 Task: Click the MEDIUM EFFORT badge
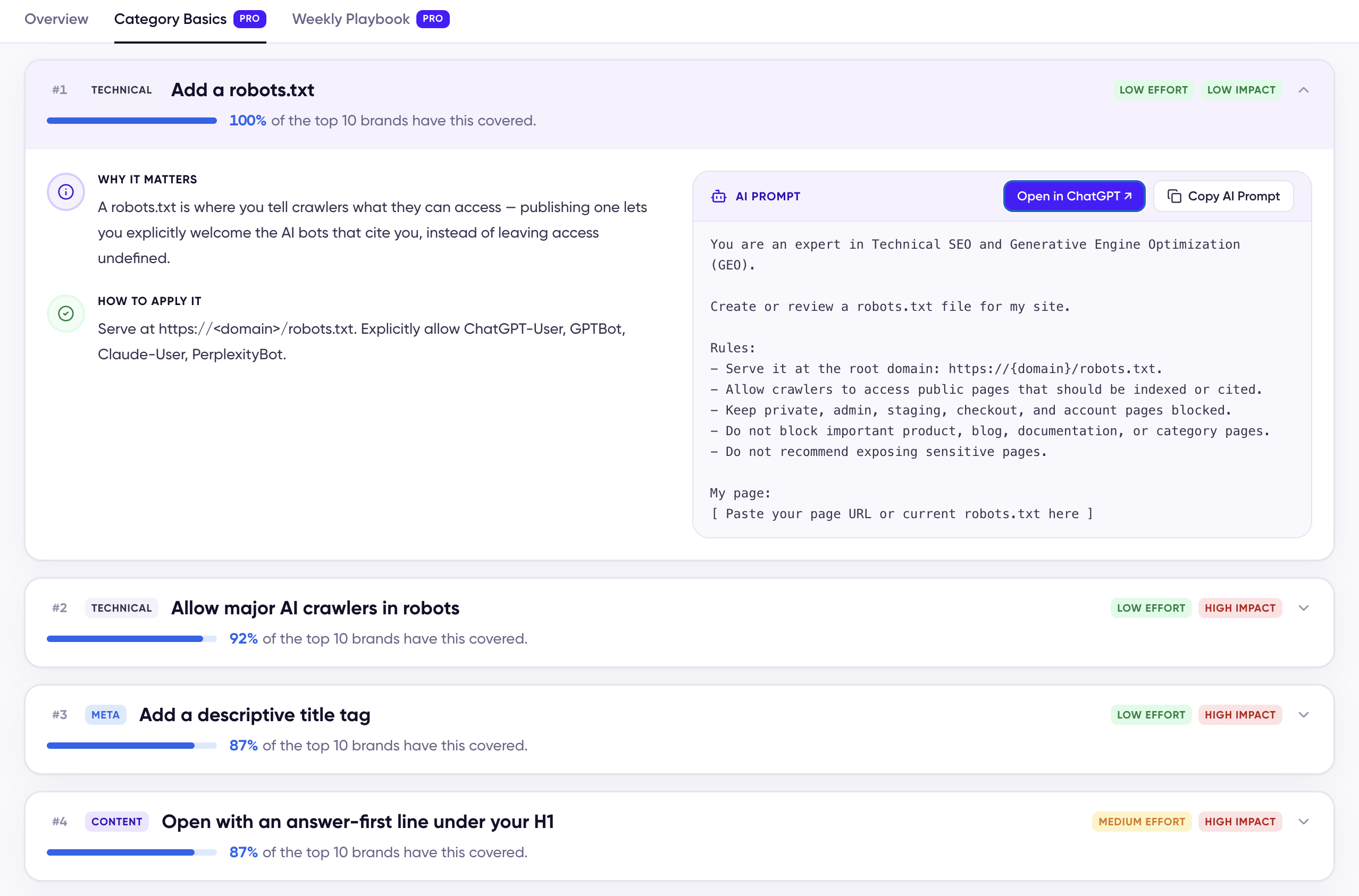(1142, 822)
